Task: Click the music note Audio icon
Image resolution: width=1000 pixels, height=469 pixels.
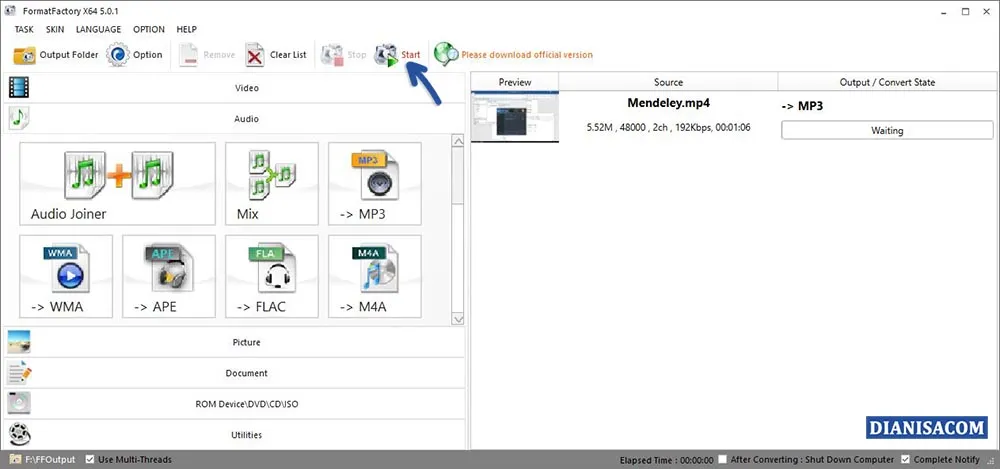Action: pyautogui.click(x=18, y=118)
